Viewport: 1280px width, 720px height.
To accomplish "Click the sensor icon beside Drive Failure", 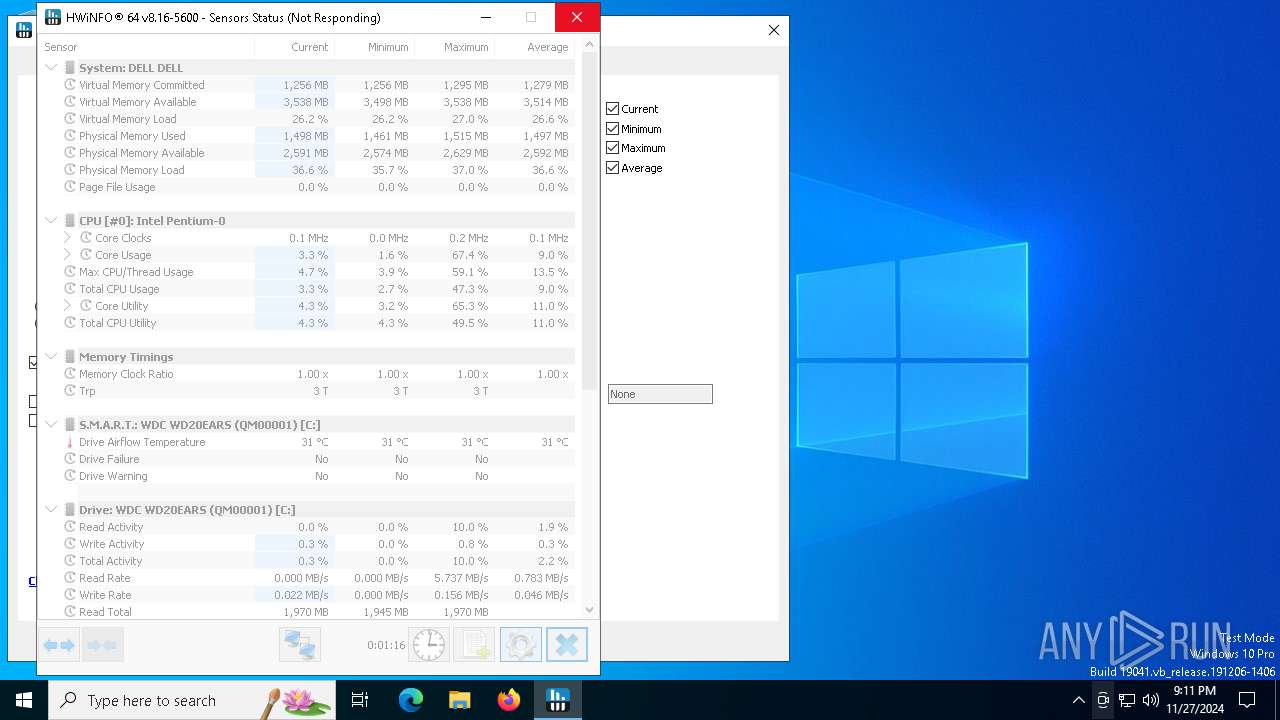I will point(70,459).
